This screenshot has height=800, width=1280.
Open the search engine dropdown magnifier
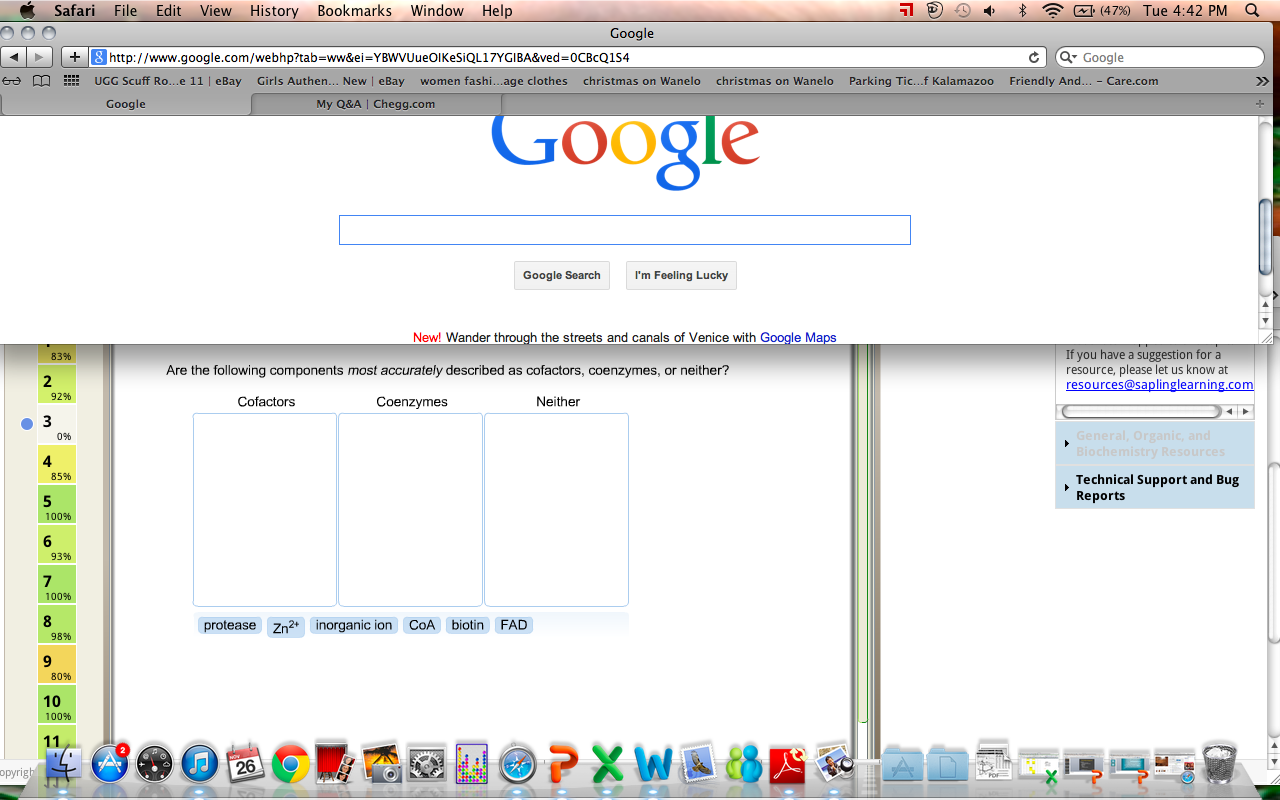pos(1069,58)
